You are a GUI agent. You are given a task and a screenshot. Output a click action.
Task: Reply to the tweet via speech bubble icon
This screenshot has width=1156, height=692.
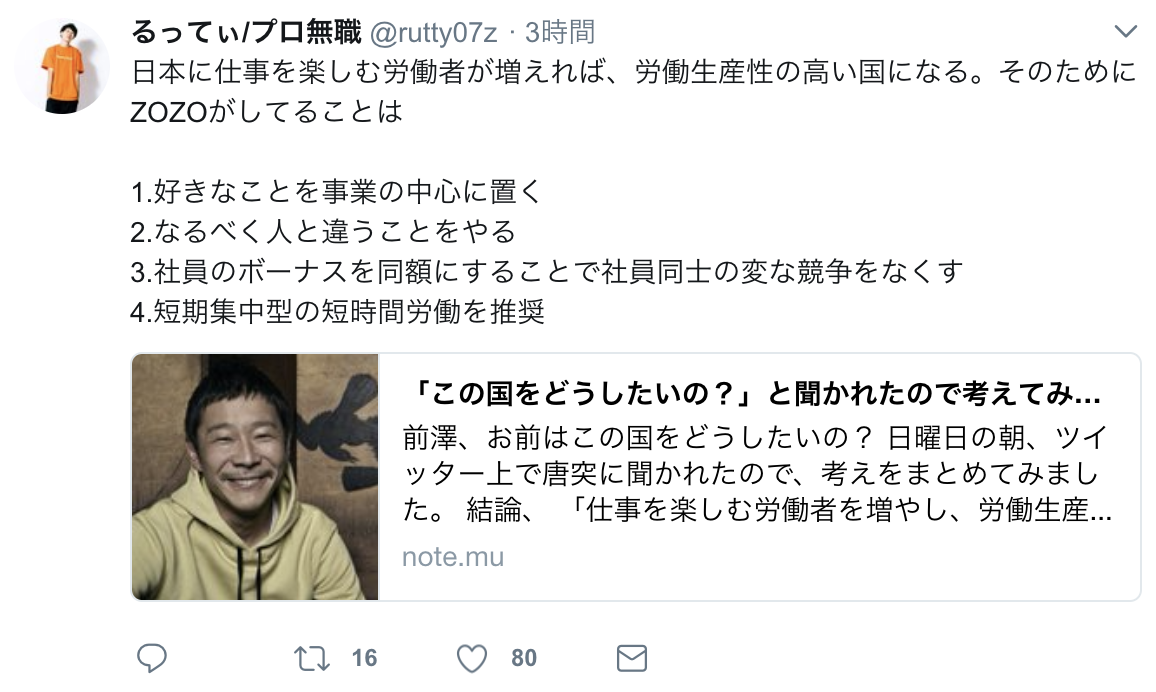coord(152,658)
